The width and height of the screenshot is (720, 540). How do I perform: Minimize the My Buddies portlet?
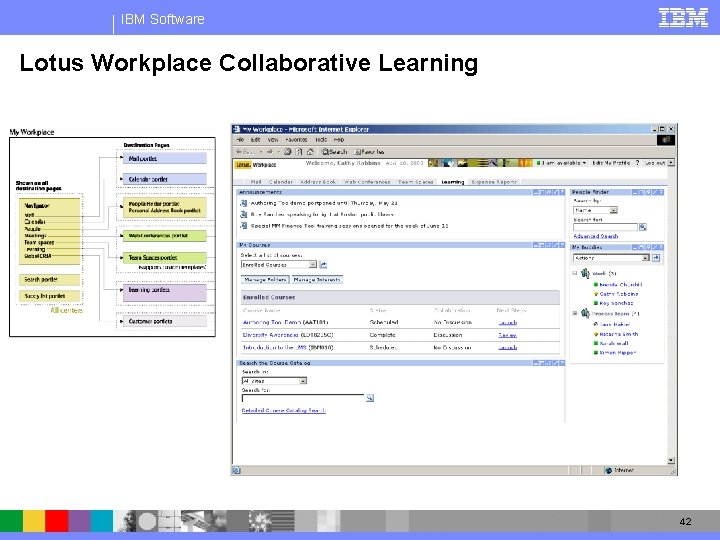(635, 248)
